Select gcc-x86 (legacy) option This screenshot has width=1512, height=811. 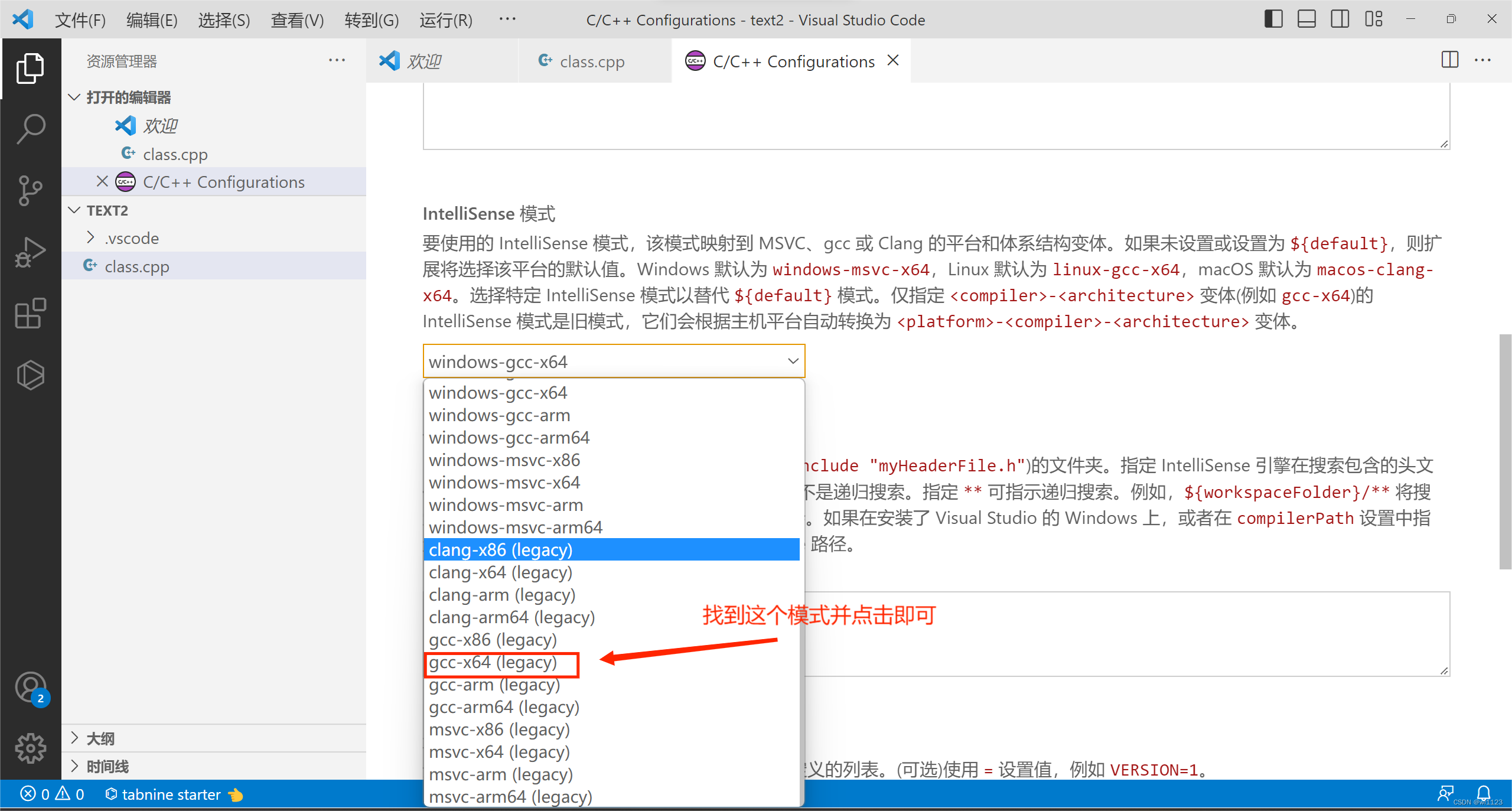point(612,639)
